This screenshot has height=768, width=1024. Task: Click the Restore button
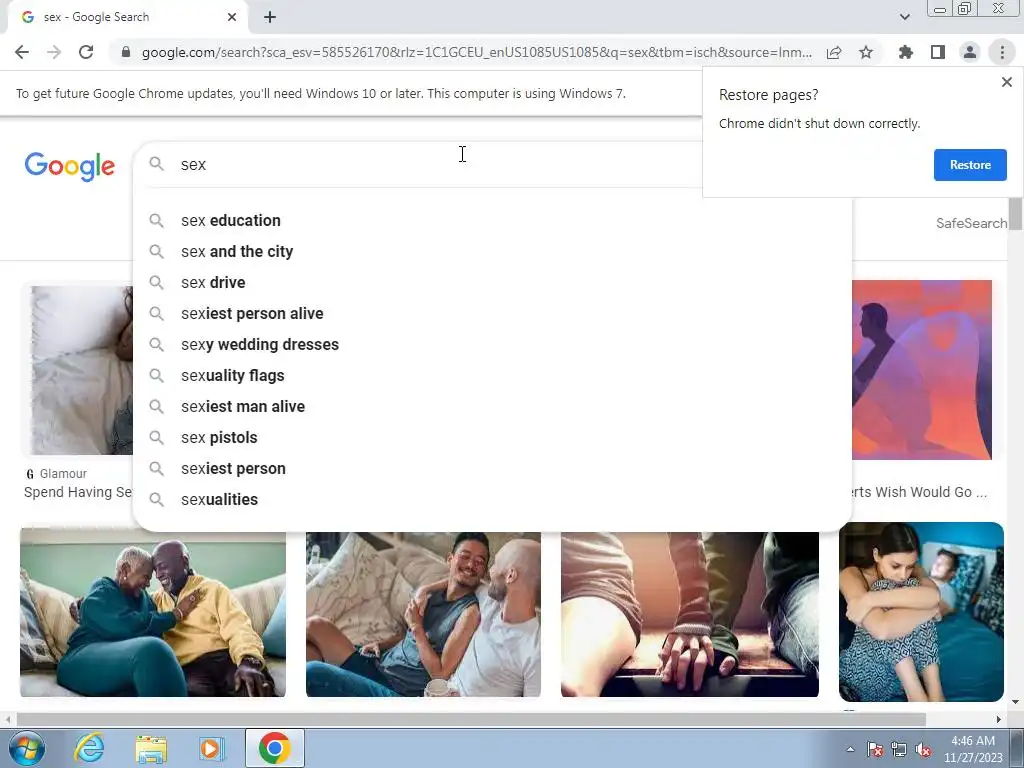tap(970, 165)
